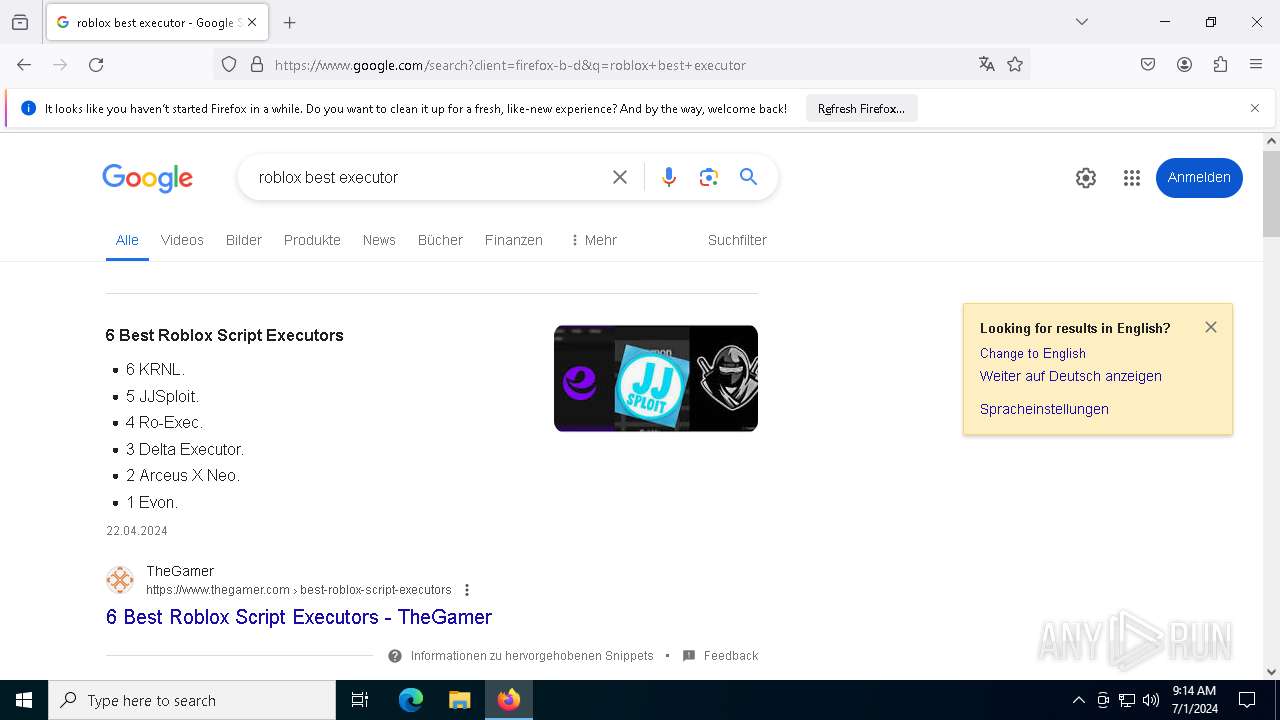The width and height of the screenshot is (1280, 720).
Task: Open TheGamer site favicon
Action: tap(120, 580)
